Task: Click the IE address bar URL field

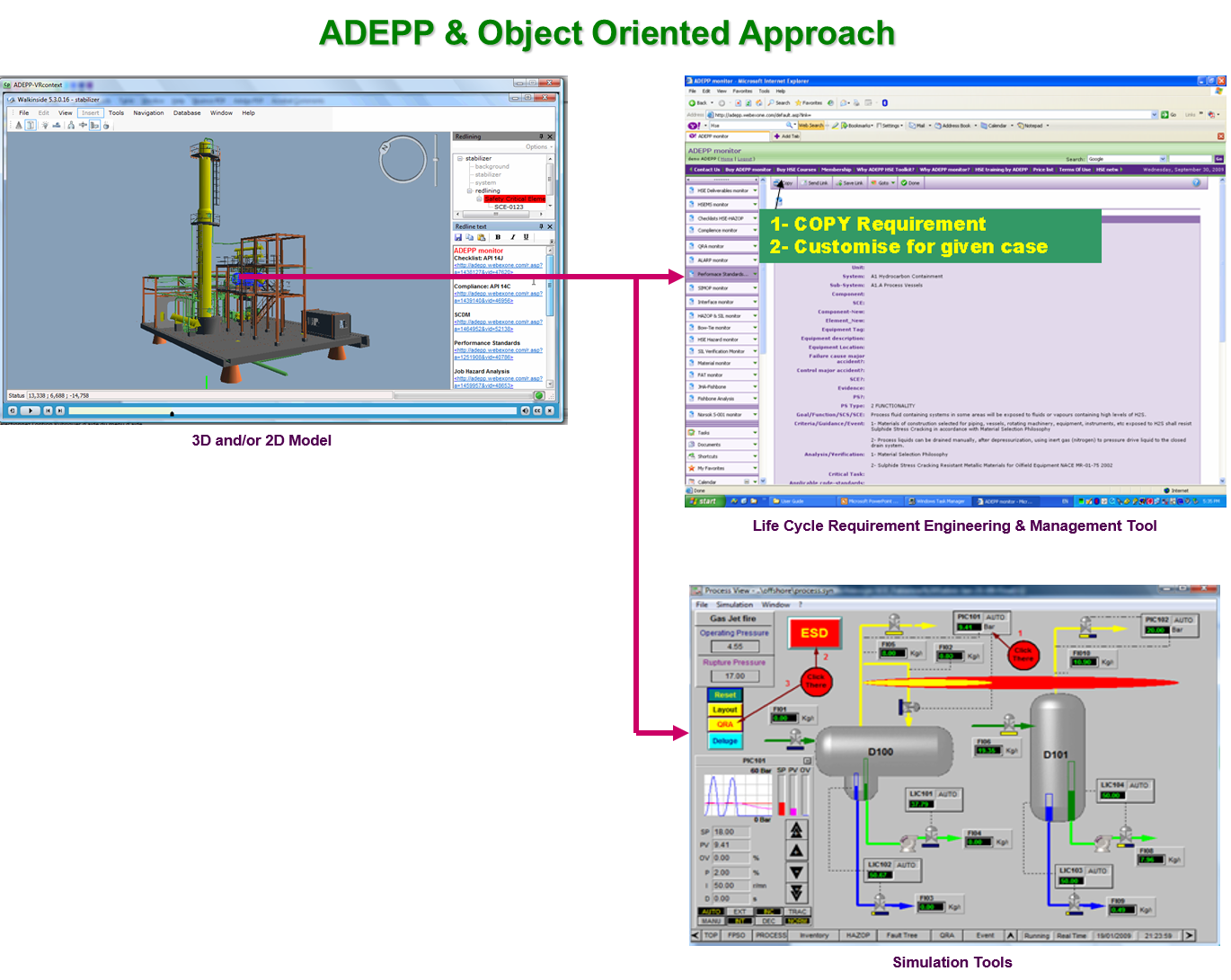Action: pyautogui.click(x=932, y=114)
